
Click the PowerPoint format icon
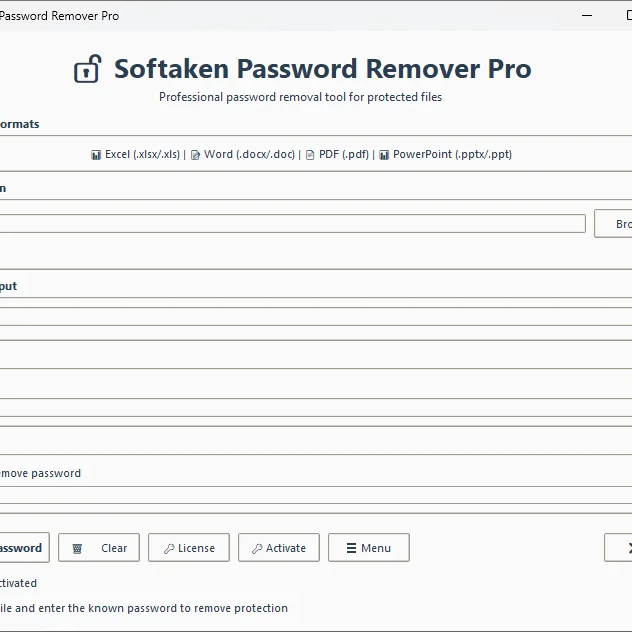384,155
